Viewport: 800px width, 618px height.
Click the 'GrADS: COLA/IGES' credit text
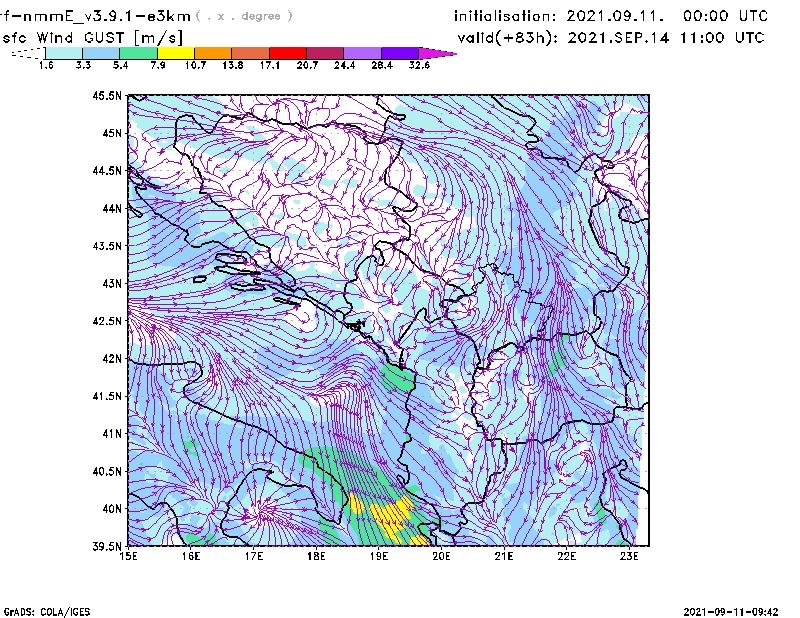point(47,612)
